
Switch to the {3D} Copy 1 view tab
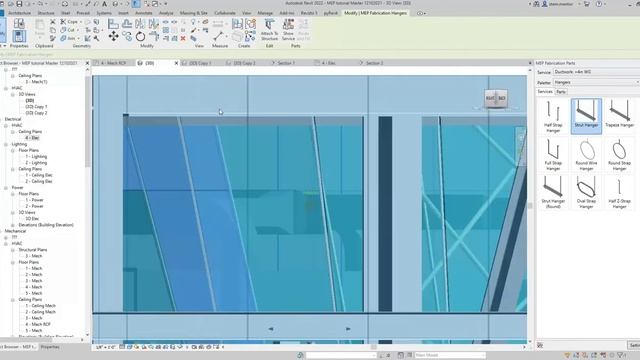point(200,63)
